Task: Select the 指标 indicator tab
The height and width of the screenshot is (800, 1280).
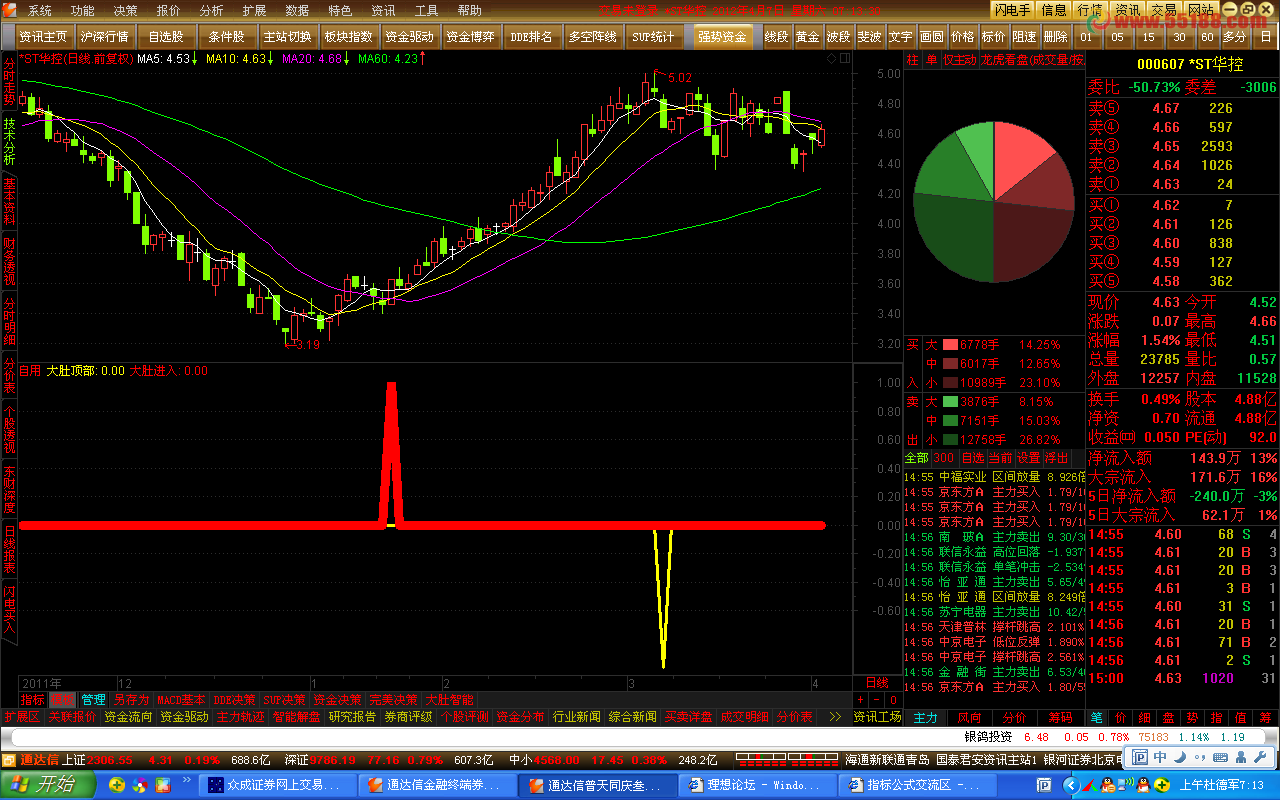Action: 33,700
